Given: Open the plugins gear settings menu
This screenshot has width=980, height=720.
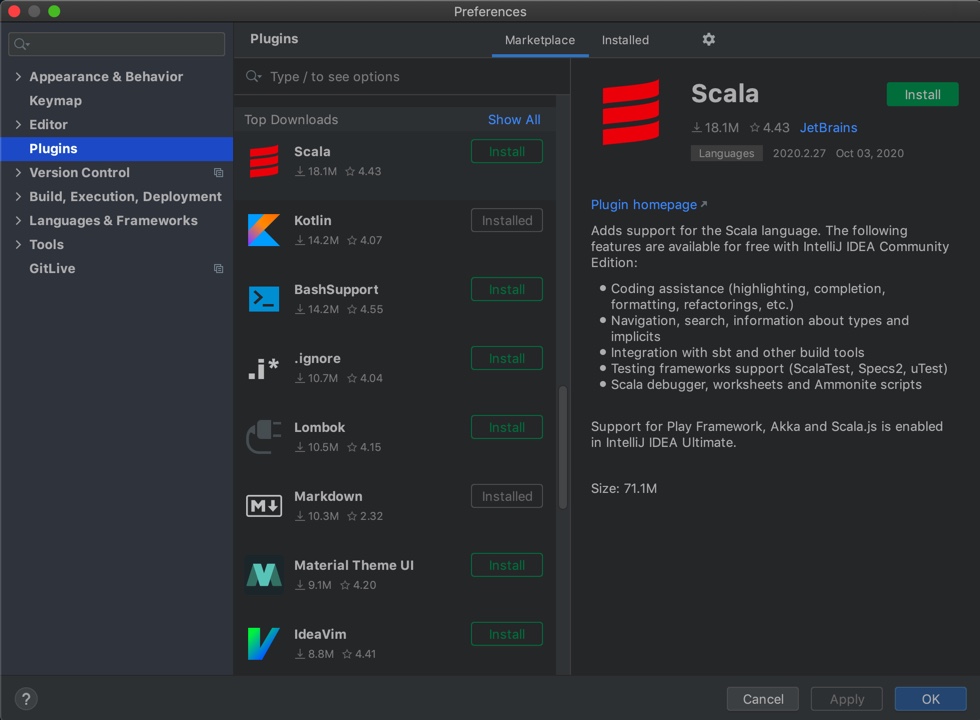Looking at the screenshot, I should 708,39.
